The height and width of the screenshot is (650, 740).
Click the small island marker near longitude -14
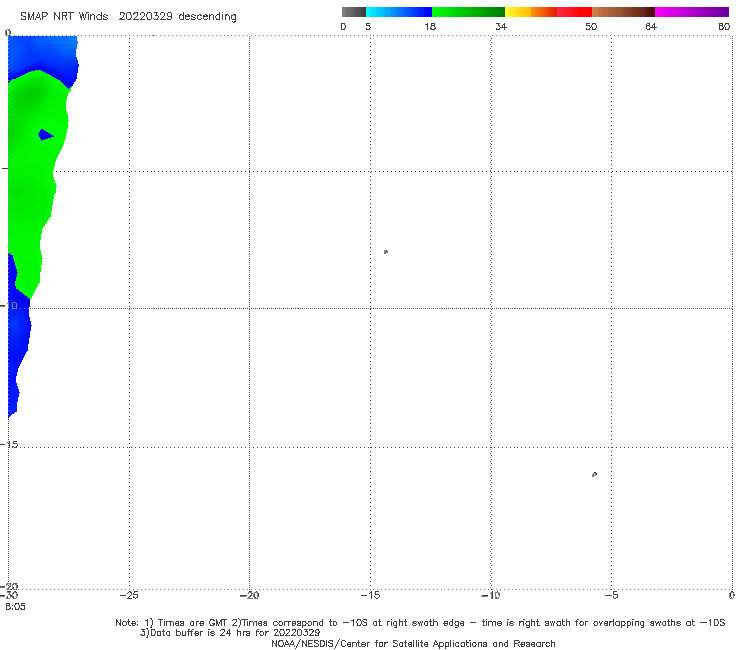[386, 252]
